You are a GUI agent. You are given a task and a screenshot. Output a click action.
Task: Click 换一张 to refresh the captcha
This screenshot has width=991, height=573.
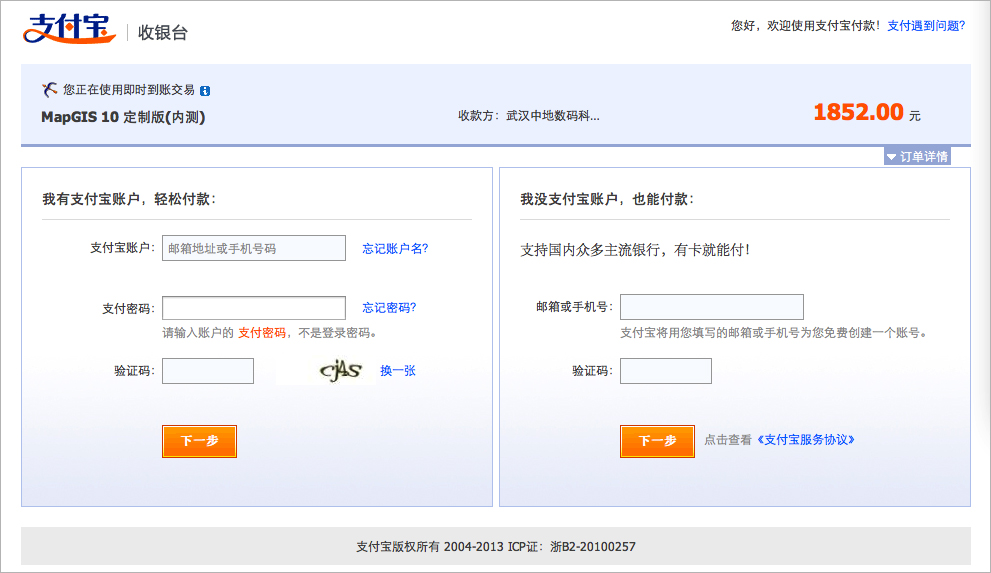pos(398,371)
